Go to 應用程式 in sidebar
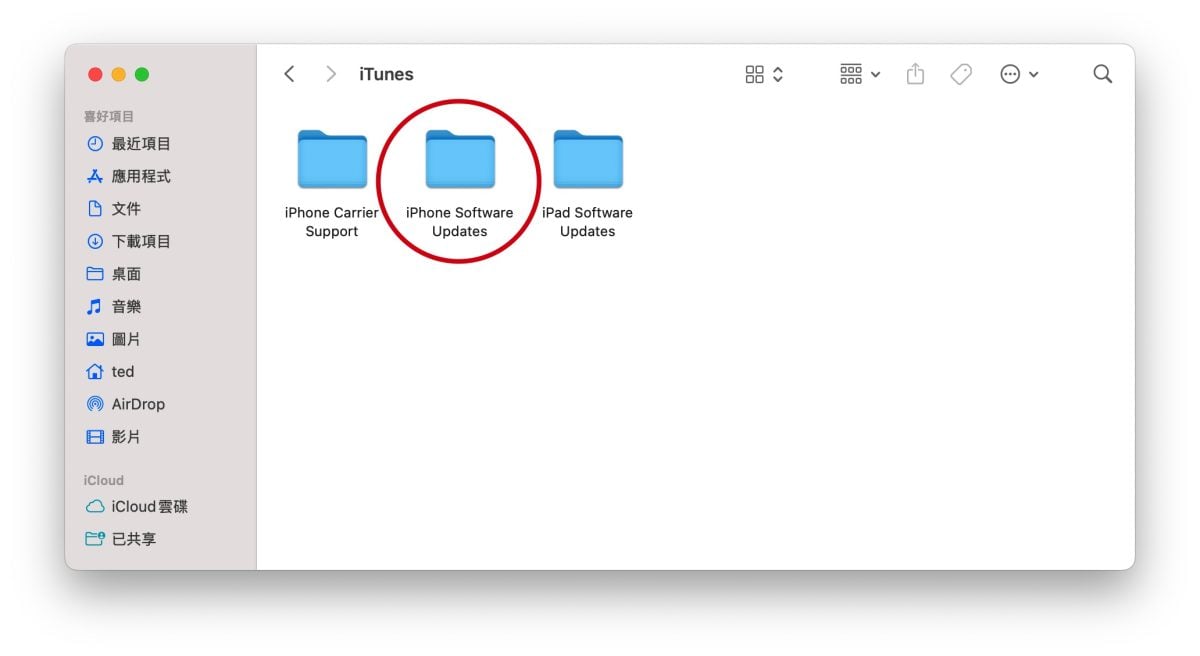The width and height of the screenshot is (1200, 656). [x=140, y=176]
